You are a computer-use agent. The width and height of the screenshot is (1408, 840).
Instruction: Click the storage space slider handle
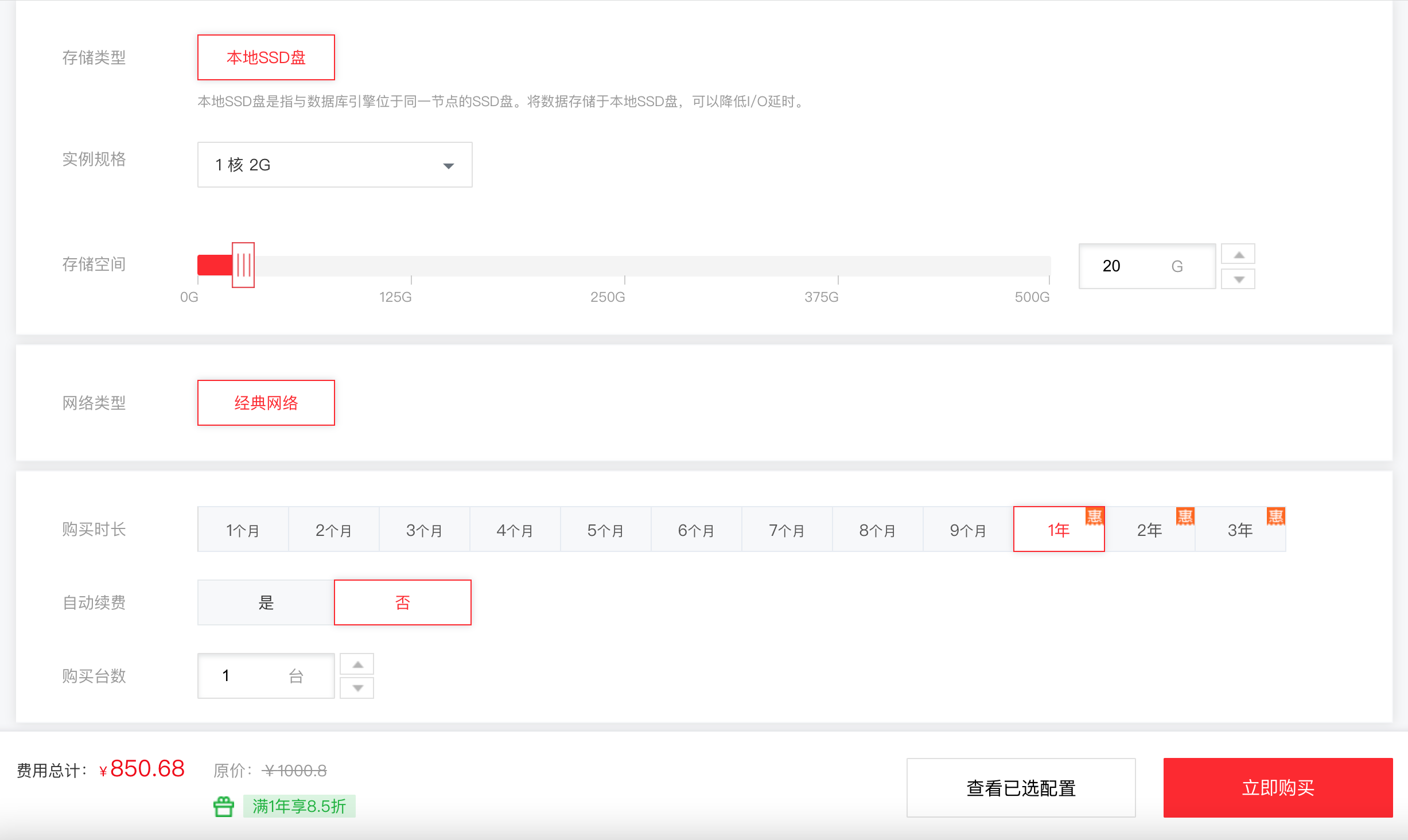[x=243, y=265]
